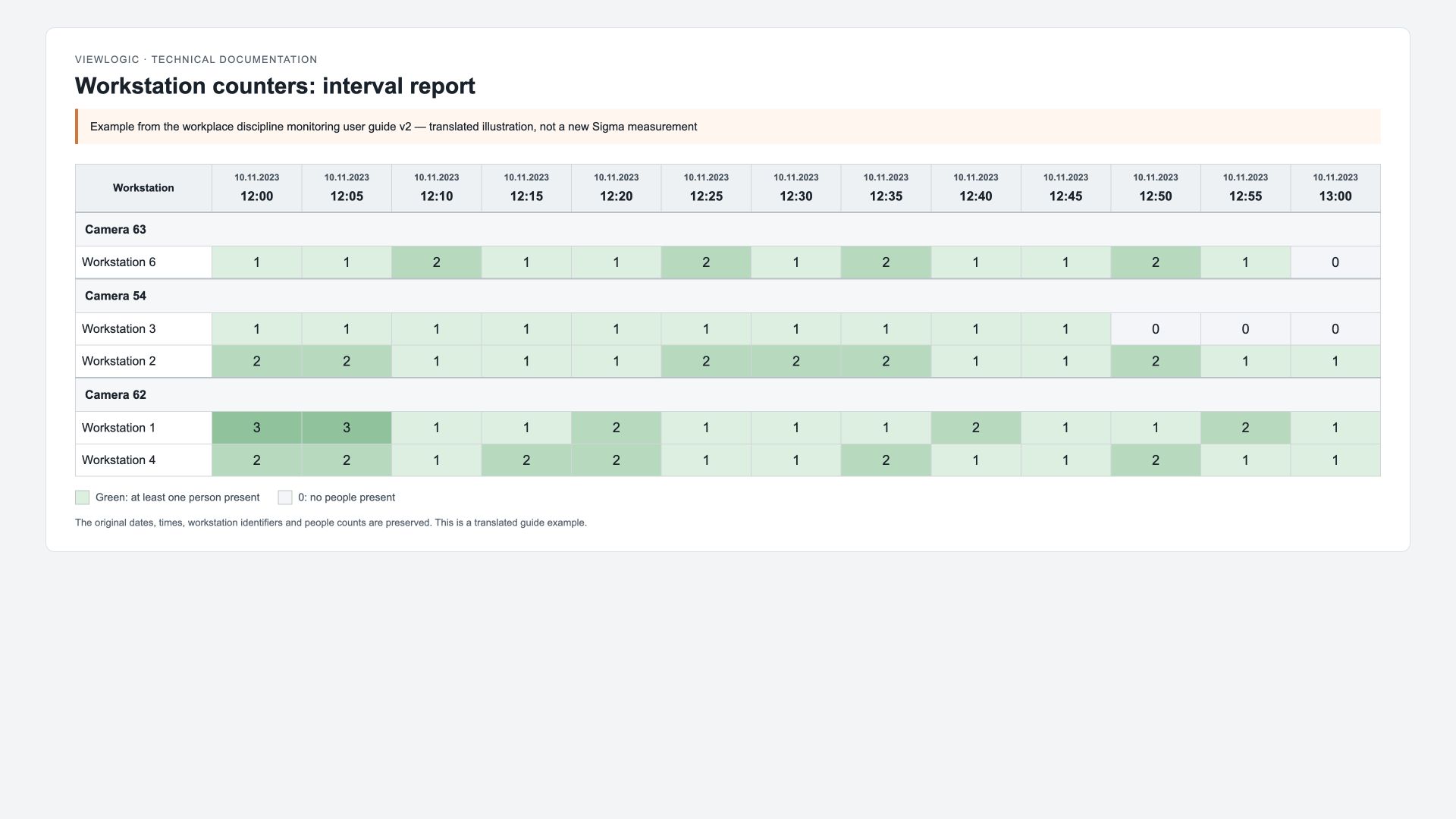This screenshot has height=819, width=1456.
Task: Click the orange user guide example notice
Action: 728,127
